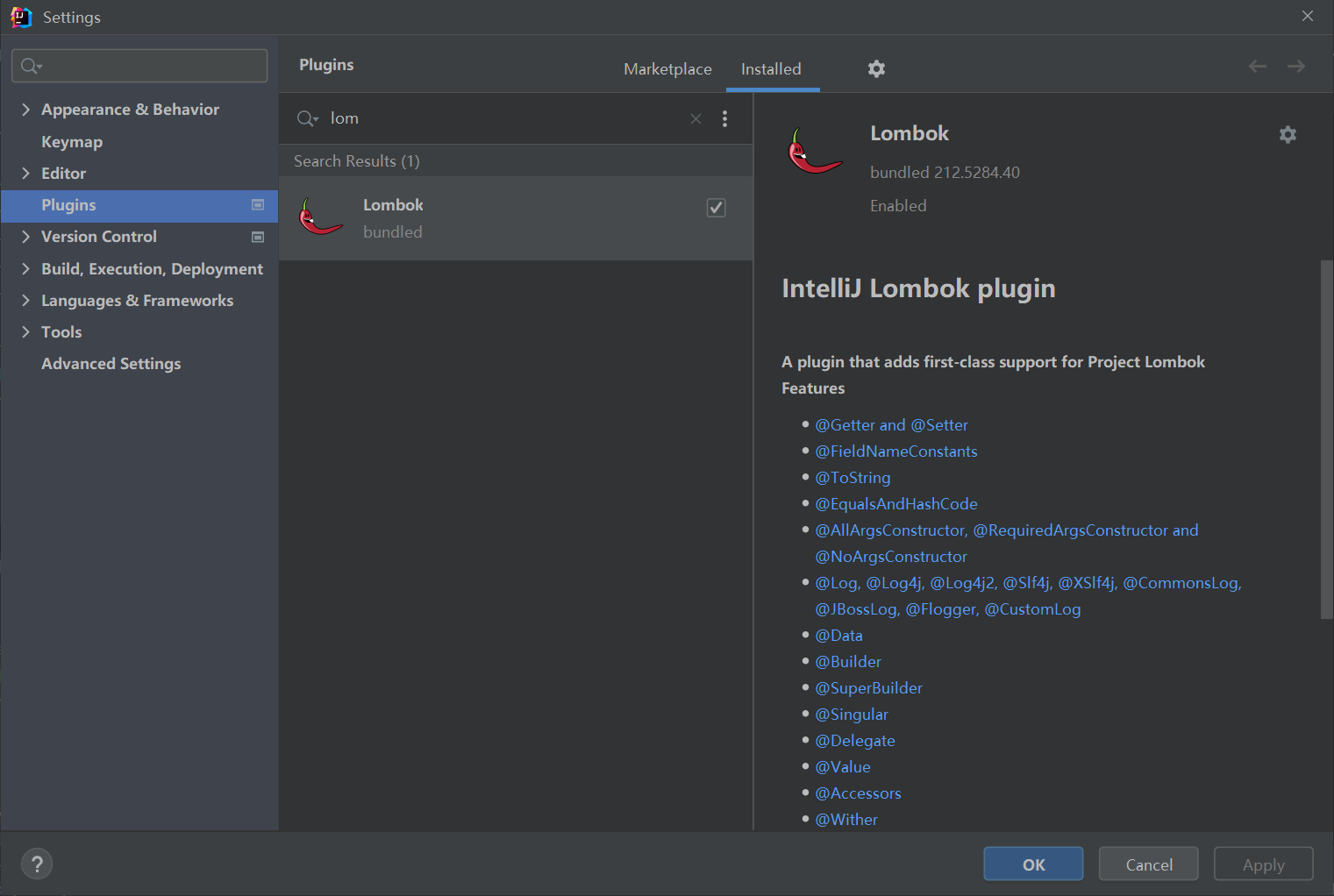Focus the plugin search field containing 'lom'
1334x896 pixels.
[506, 118]
